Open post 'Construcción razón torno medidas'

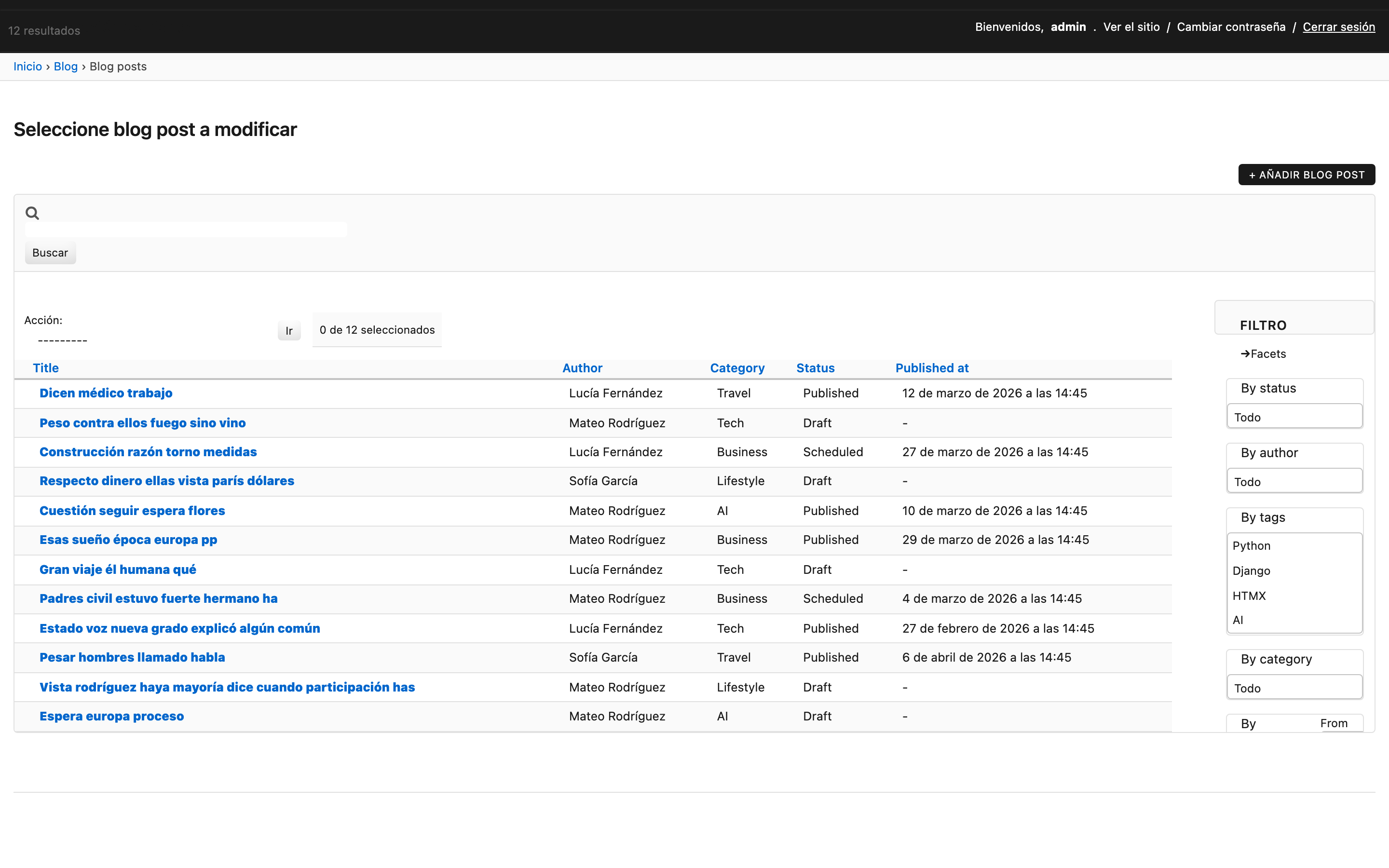coord(148,452)
